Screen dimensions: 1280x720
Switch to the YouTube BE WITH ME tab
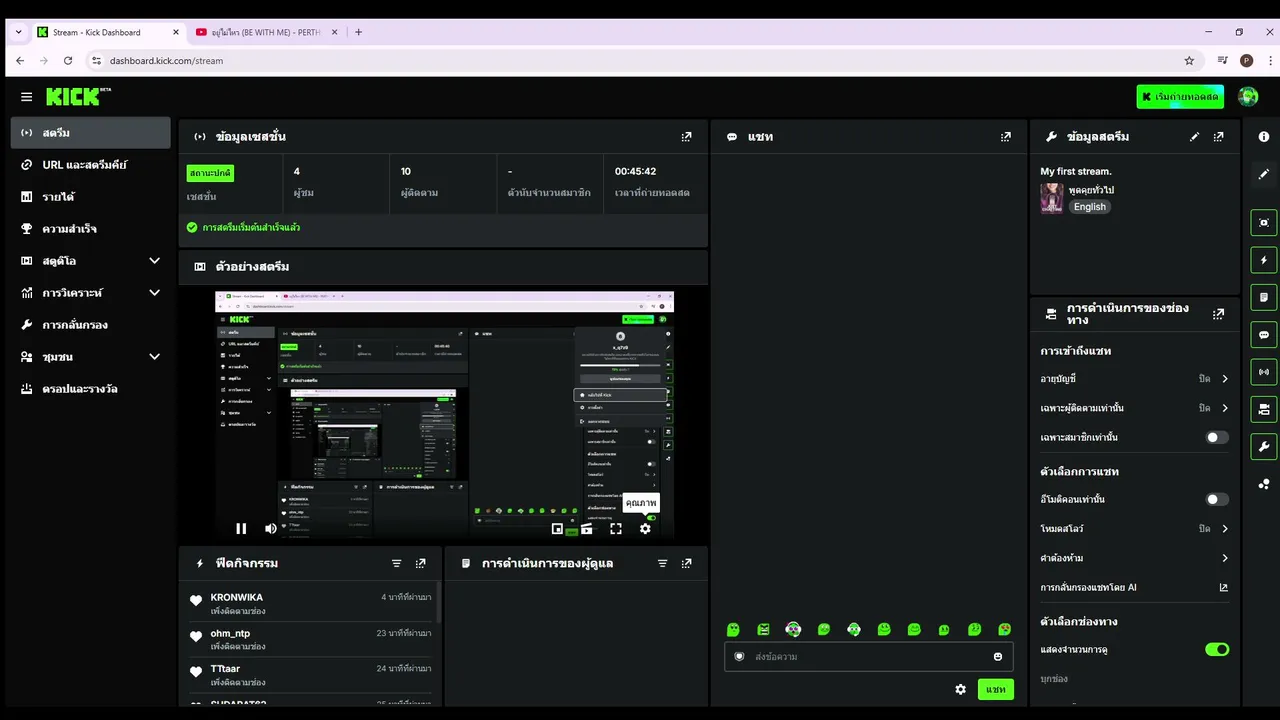coord(266,32)
